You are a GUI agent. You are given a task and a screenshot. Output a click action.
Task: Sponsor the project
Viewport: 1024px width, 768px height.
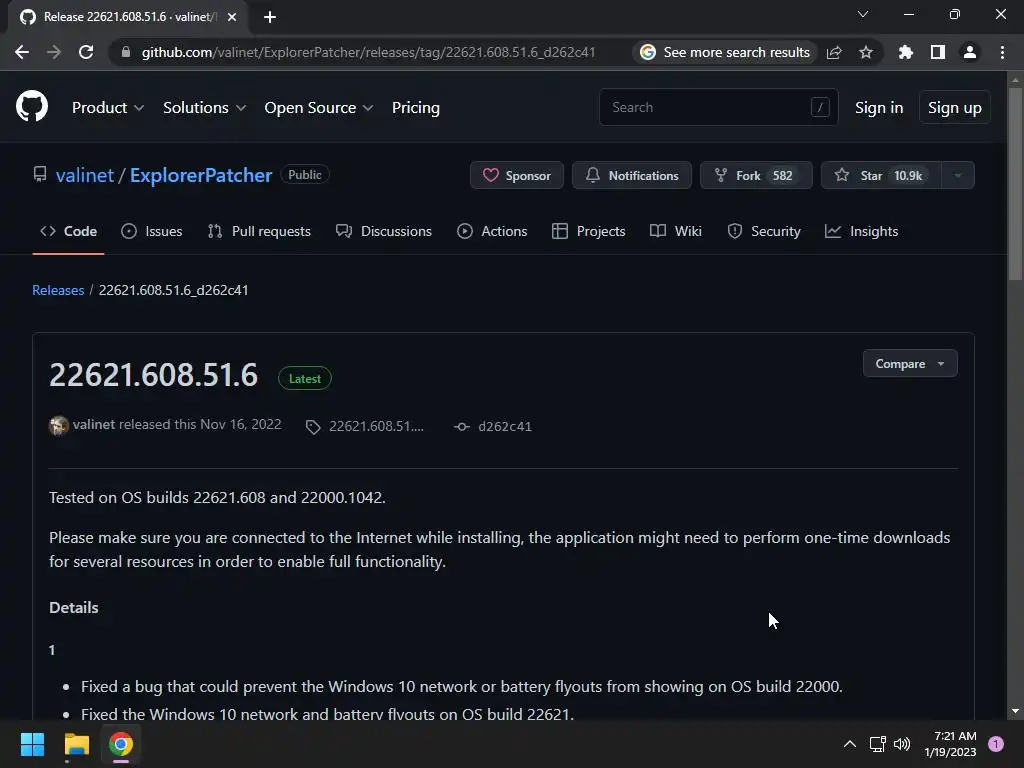[x=517, y=175]
